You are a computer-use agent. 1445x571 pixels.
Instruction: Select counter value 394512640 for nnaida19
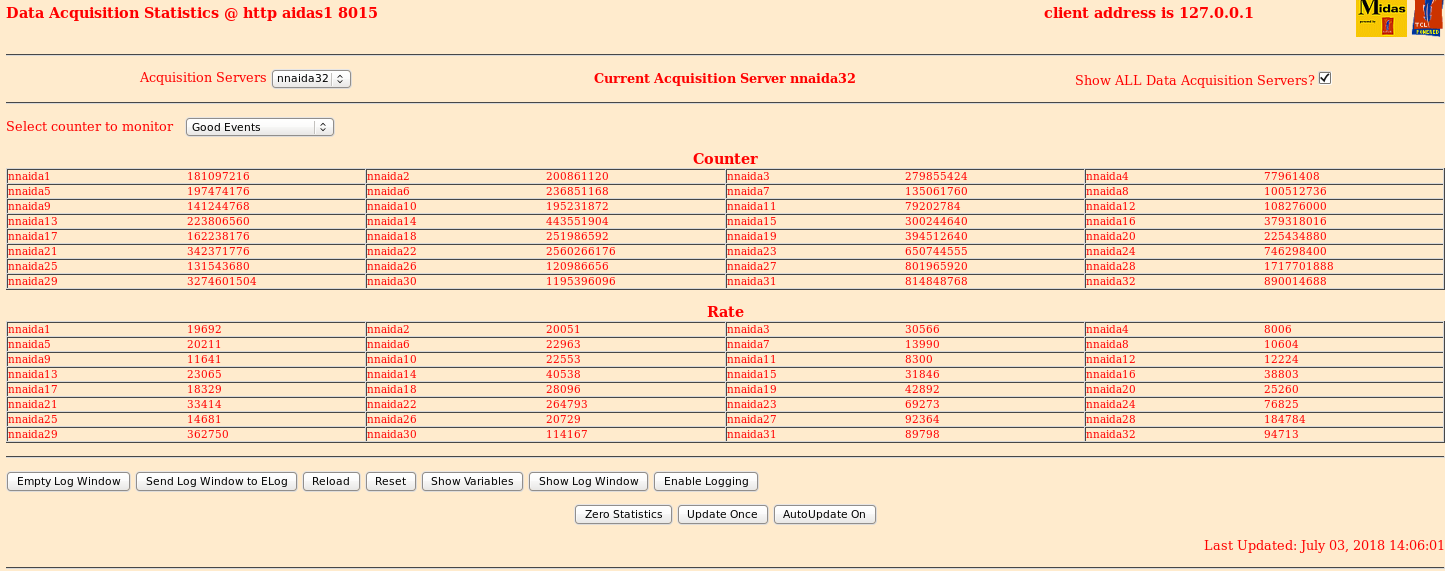tap(936, 236)
